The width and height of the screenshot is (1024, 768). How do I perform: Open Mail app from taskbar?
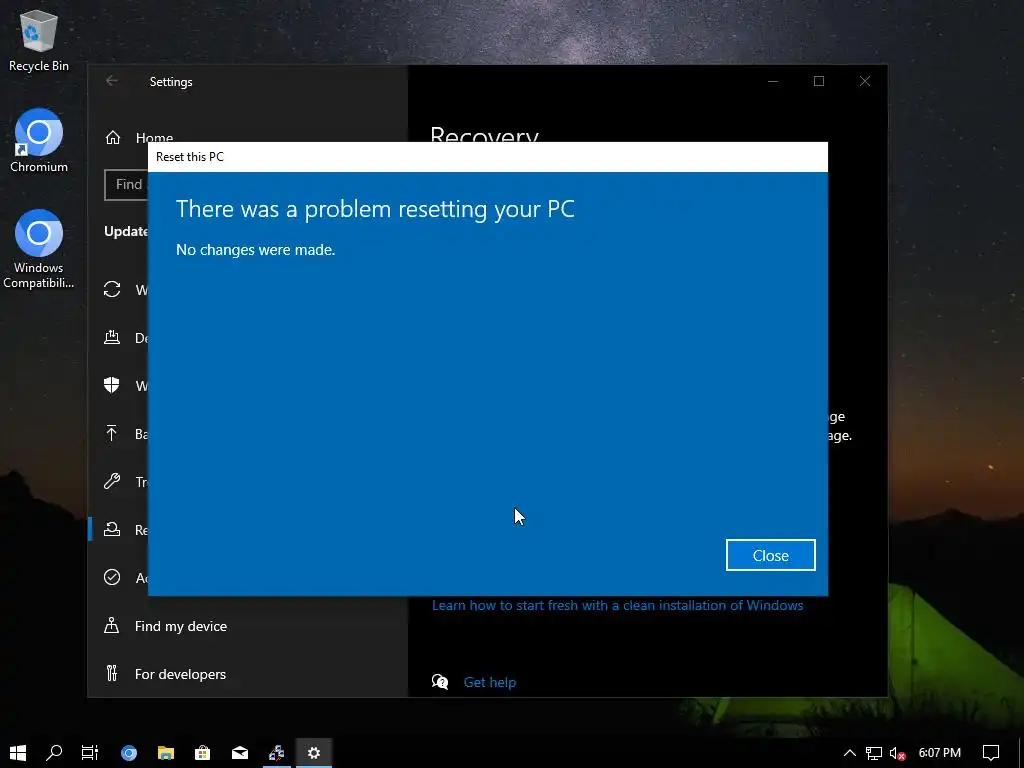coord(240,753)
